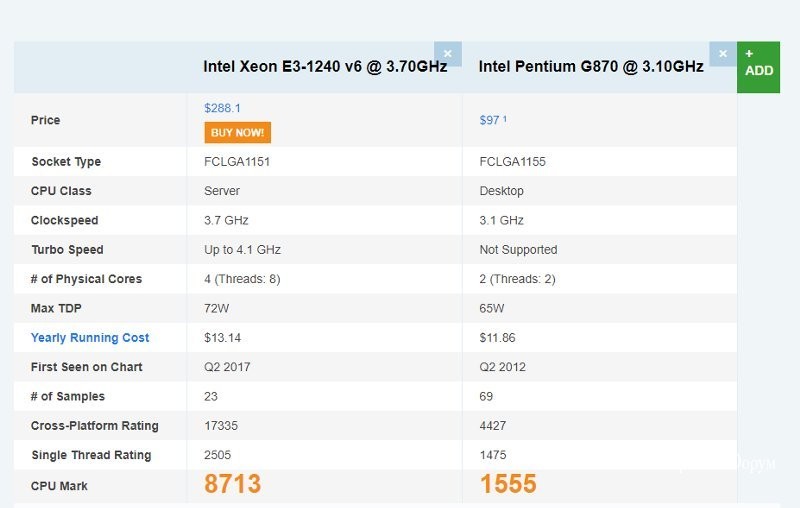Click the green ADD button
The height and width of the screenshot is (508, 800).
(x=758, y=67)
